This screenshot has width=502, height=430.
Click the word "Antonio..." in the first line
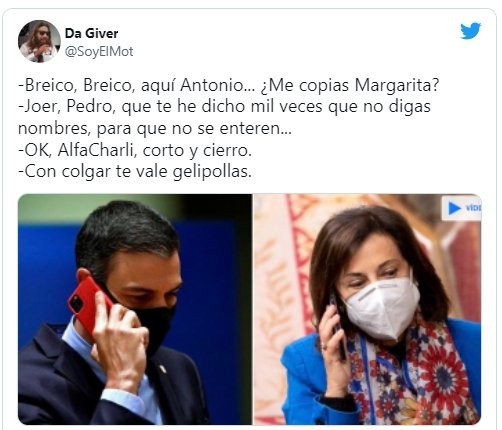(217, 85)
